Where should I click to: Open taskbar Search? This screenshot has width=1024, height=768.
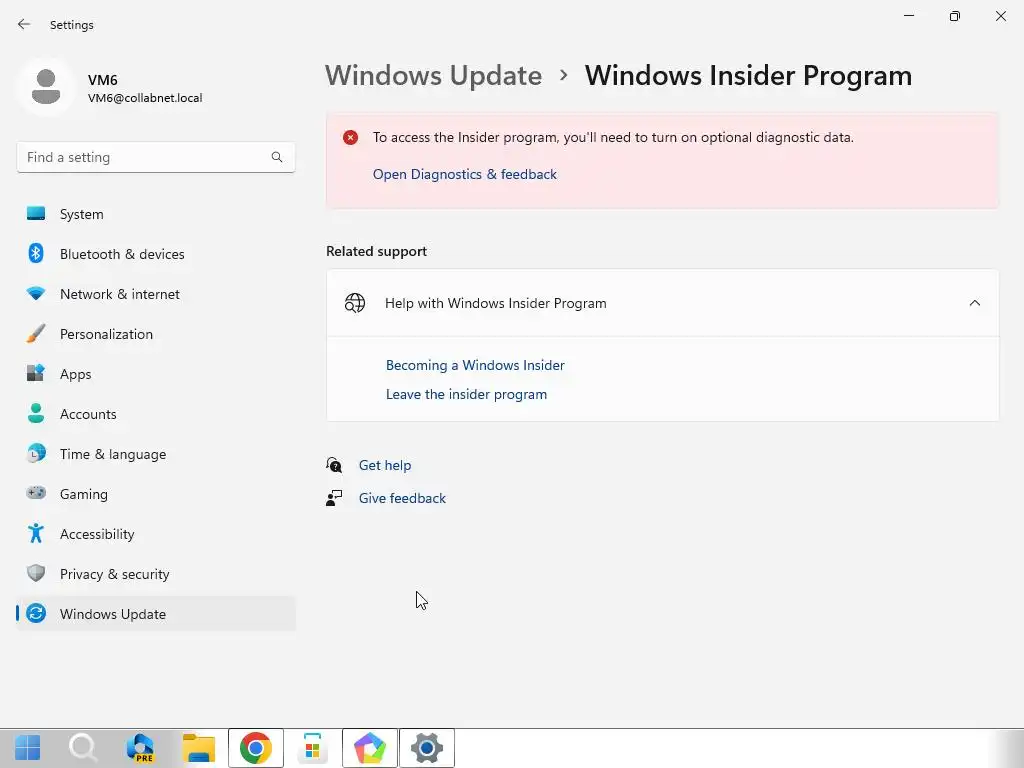pyautogui.click(x=84, y=748)
